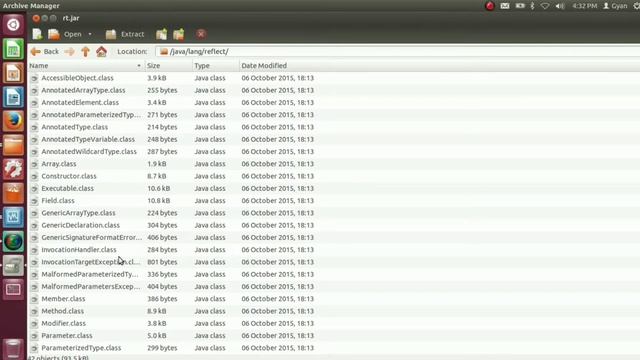Click the file icon beside Method.class
The height and width of the screenshot is (360, 640).
34,311
